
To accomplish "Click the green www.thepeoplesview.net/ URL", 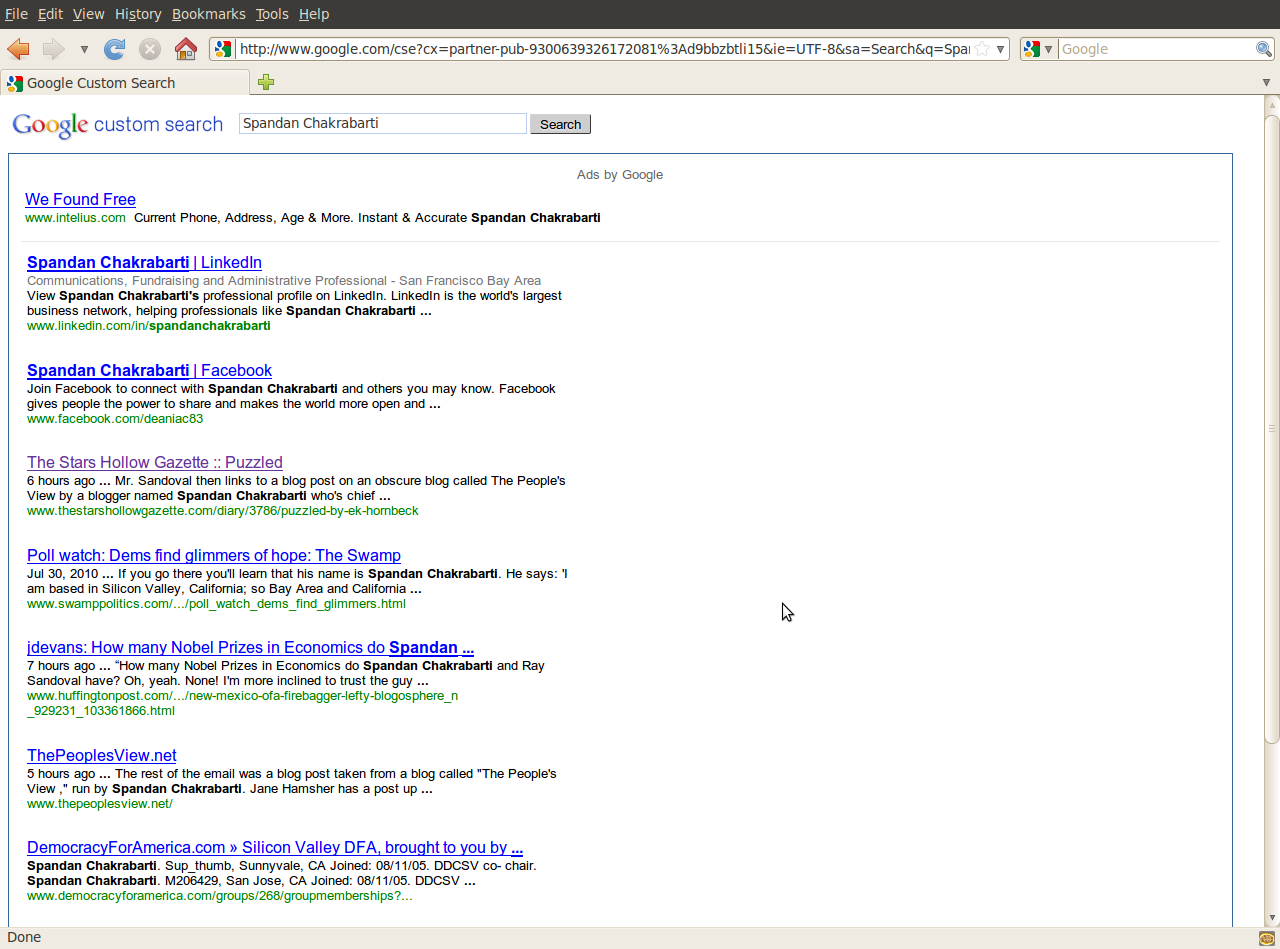I will click(x=100, y=804).
